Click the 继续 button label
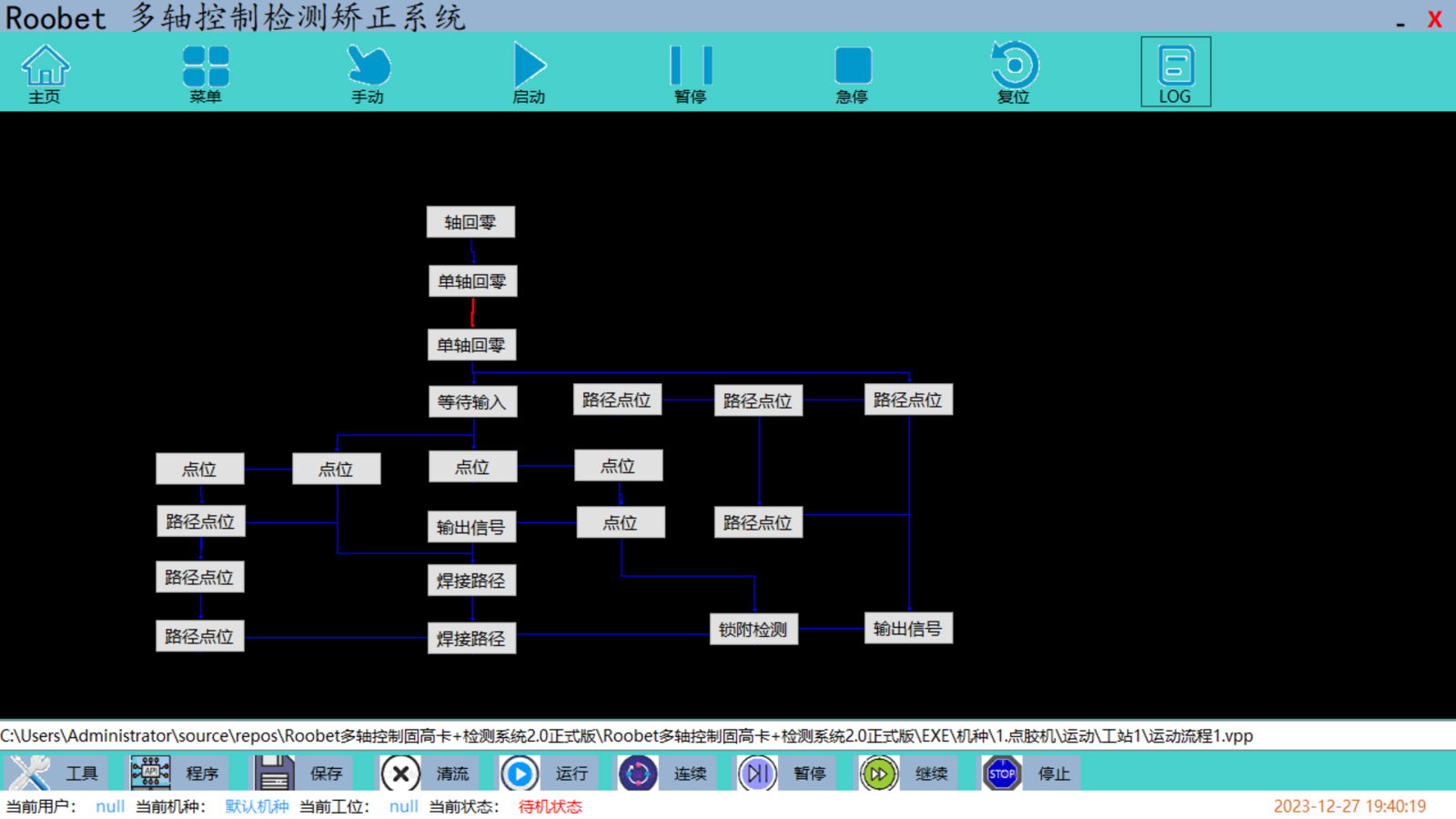Viewport: 1456px width, 819px height. click(932, 773)
